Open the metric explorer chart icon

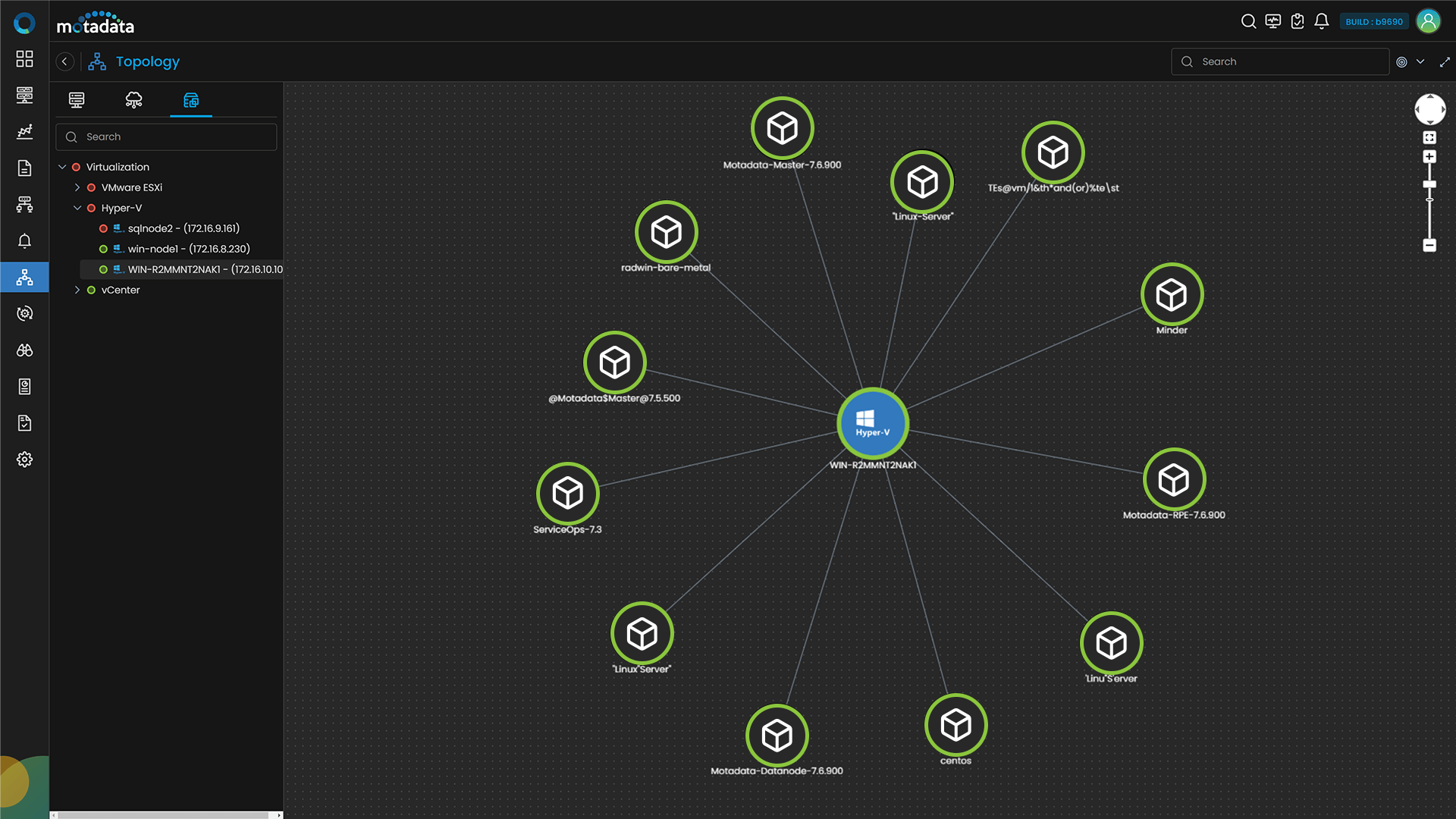click(24, 131)
